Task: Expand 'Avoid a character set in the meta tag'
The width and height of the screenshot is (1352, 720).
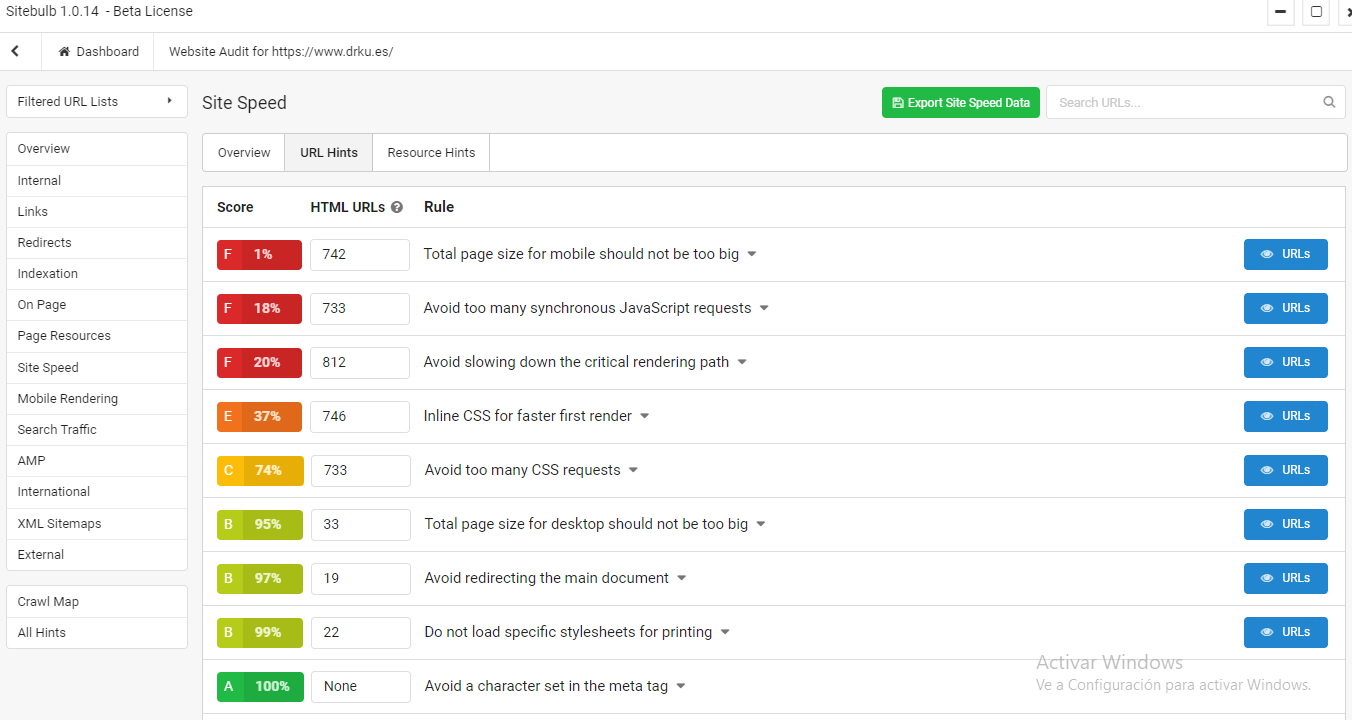Action: tap(681, 686)
